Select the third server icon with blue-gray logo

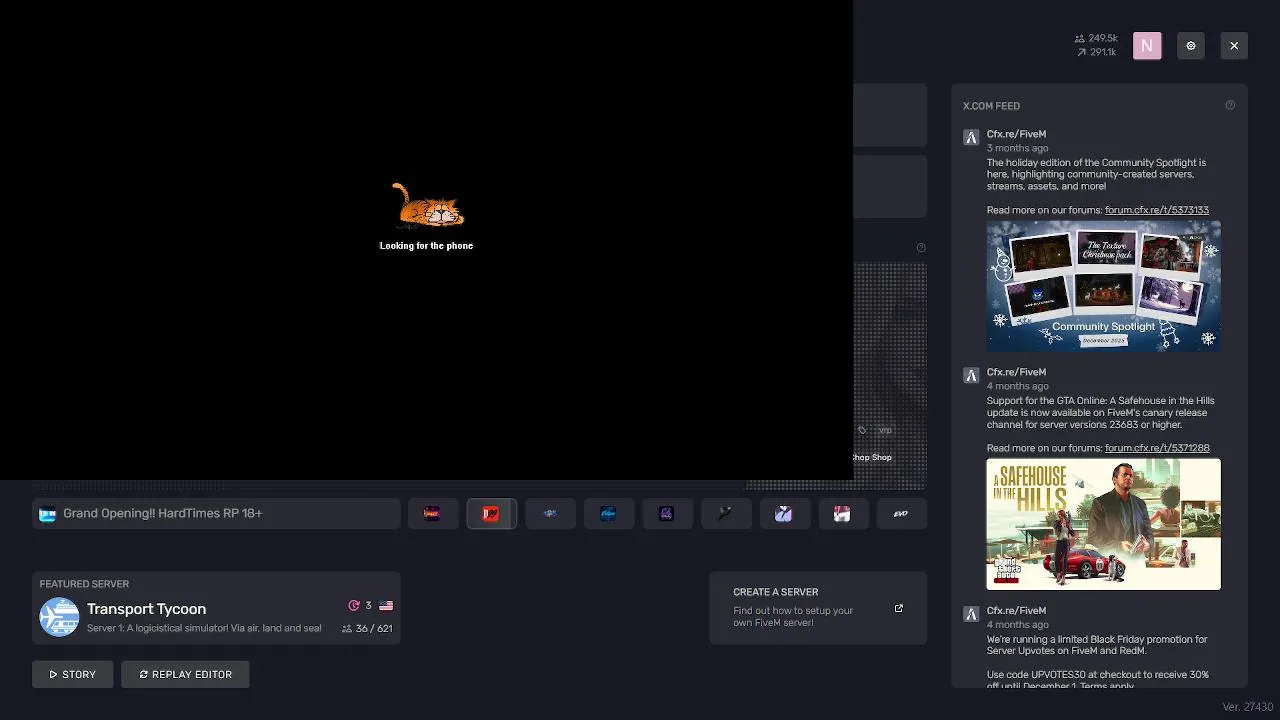coord(550,513)
